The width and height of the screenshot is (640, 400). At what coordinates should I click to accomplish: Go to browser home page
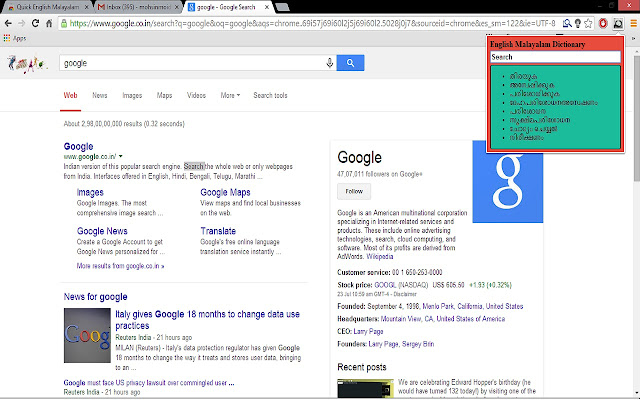click(49, 23)
